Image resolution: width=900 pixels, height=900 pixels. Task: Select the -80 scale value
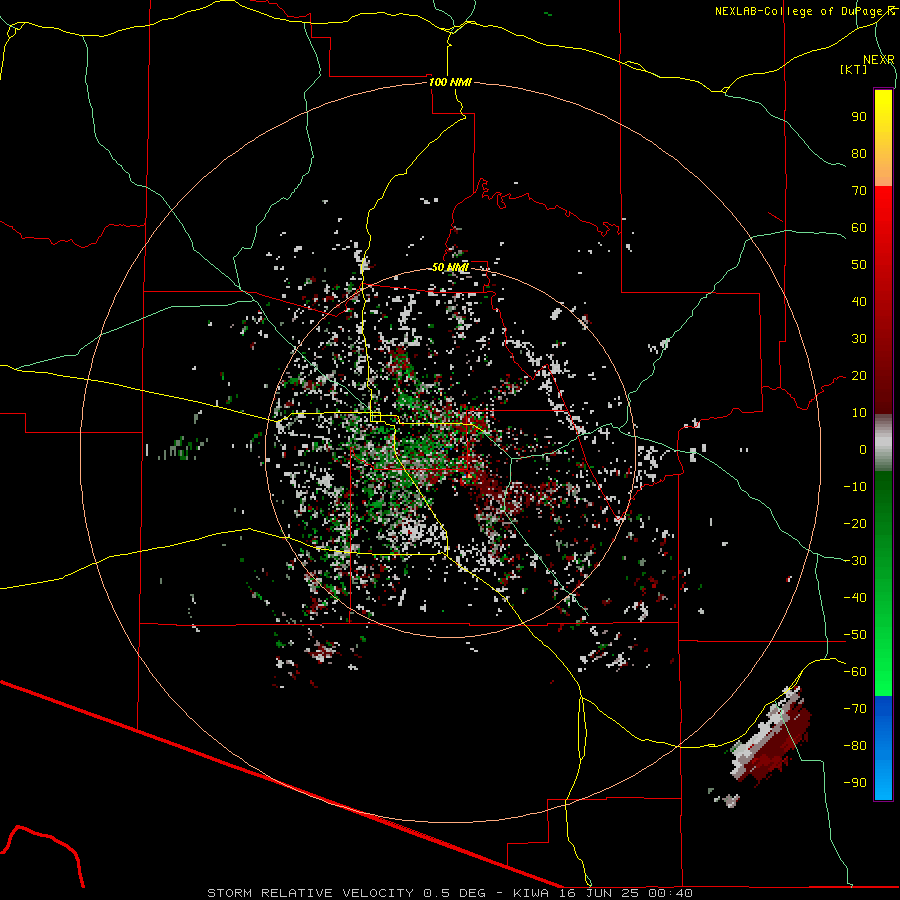pos(855,746)
